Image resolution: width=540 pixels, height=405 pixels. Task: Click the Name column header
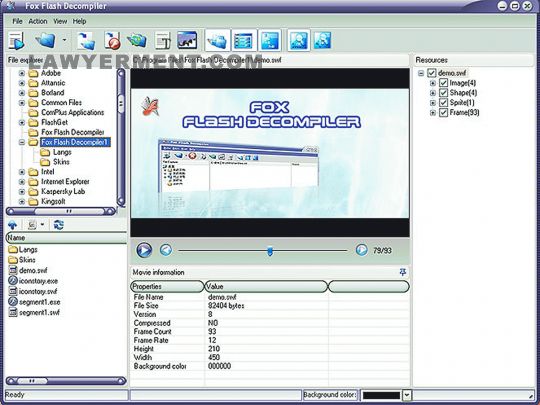coord(66,238)
